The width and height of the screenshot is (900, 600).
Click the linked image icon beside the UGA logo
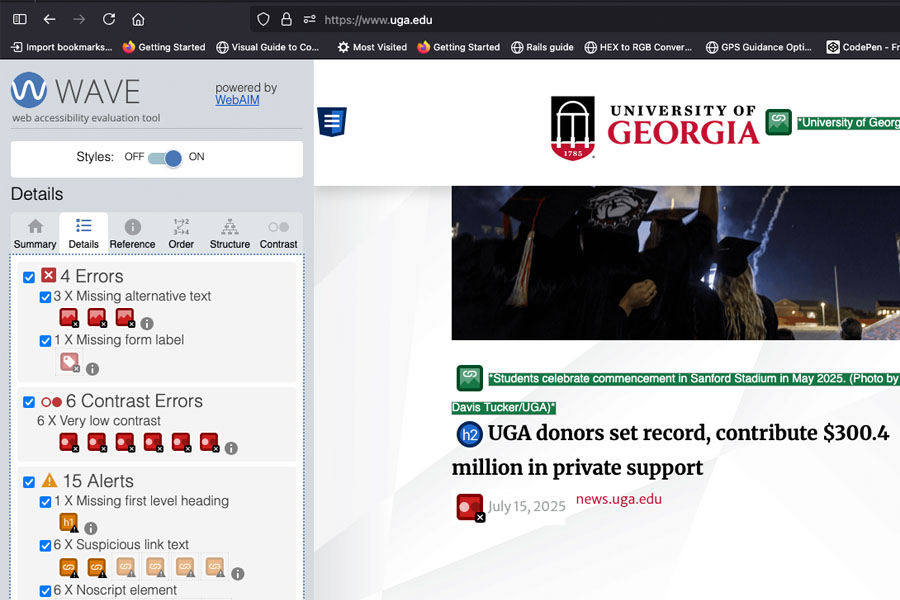(778, 122)
